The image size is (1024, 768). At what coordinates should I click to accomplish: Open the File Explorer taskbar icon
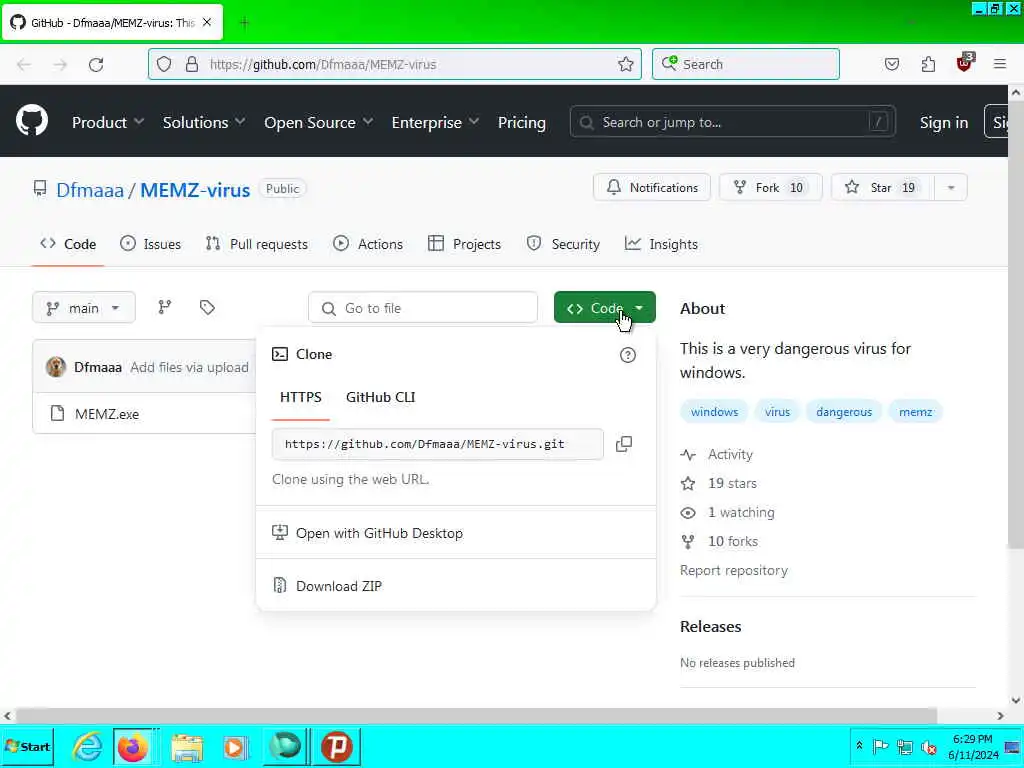click(x=187, y=747)
